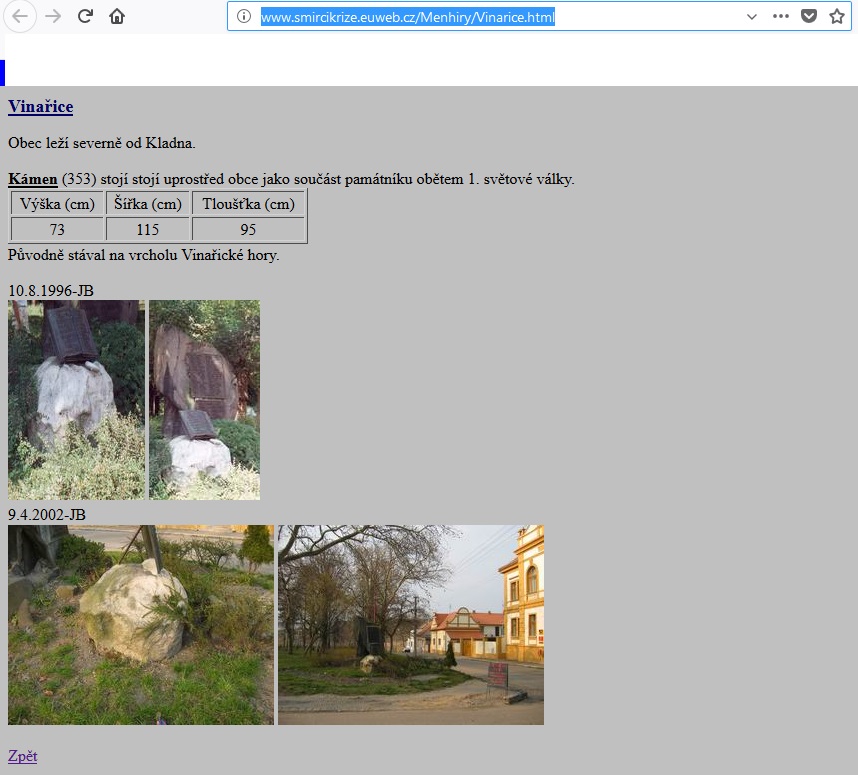Return using the Zpět link
The width and height of the screenshot is (858, 775).
tap(21, 756)
